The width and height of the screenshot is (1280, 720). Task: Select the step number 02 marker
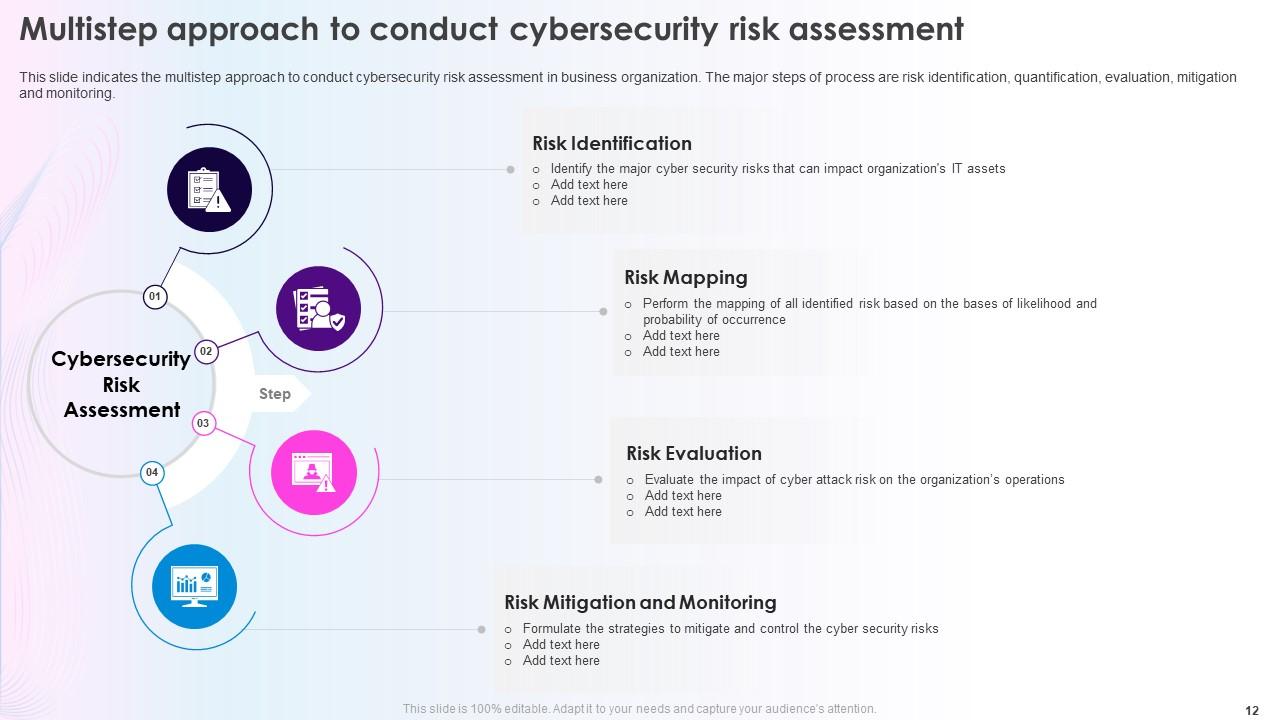(206, 351)
